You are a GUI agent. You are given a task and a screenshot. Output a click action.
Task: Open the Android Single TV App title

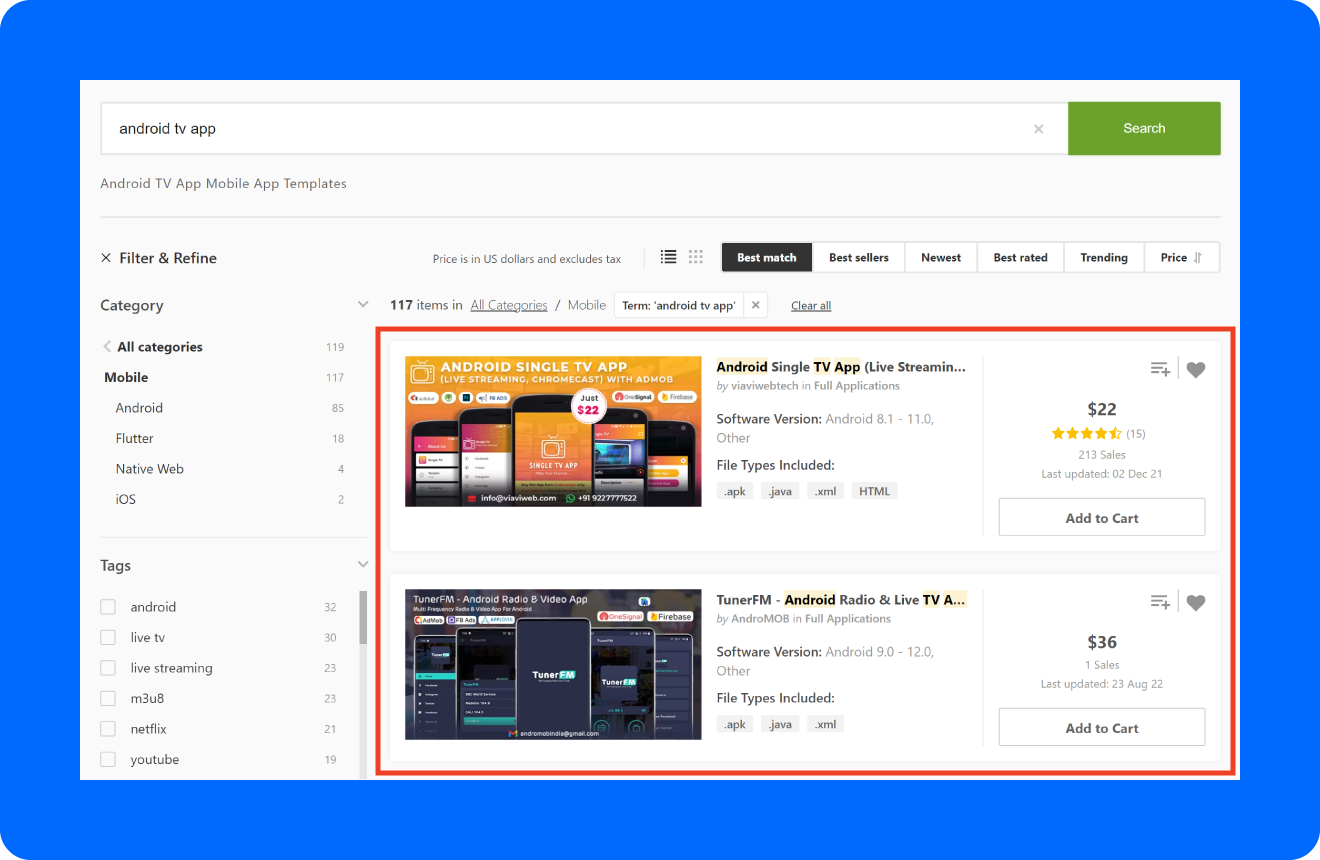(x=842, y=367)
